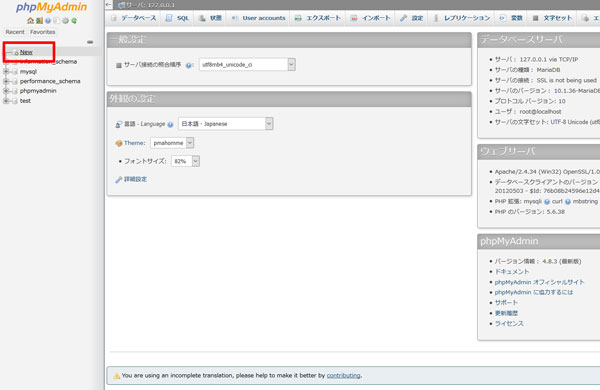Select the test database in tree
This screenshot has width=600, height=390.
(x=25, y=101)
